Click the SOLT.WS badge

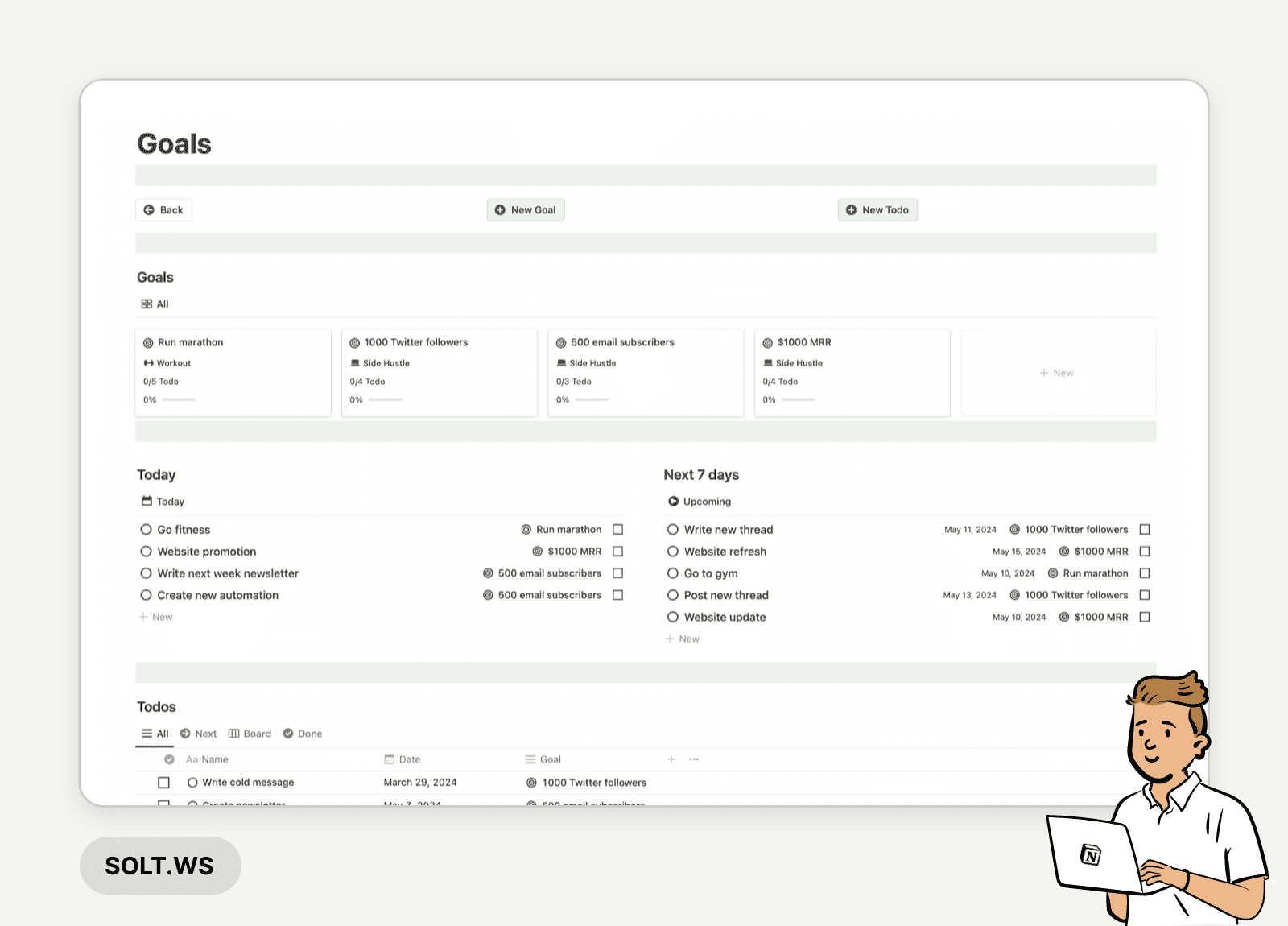(160, 866)
